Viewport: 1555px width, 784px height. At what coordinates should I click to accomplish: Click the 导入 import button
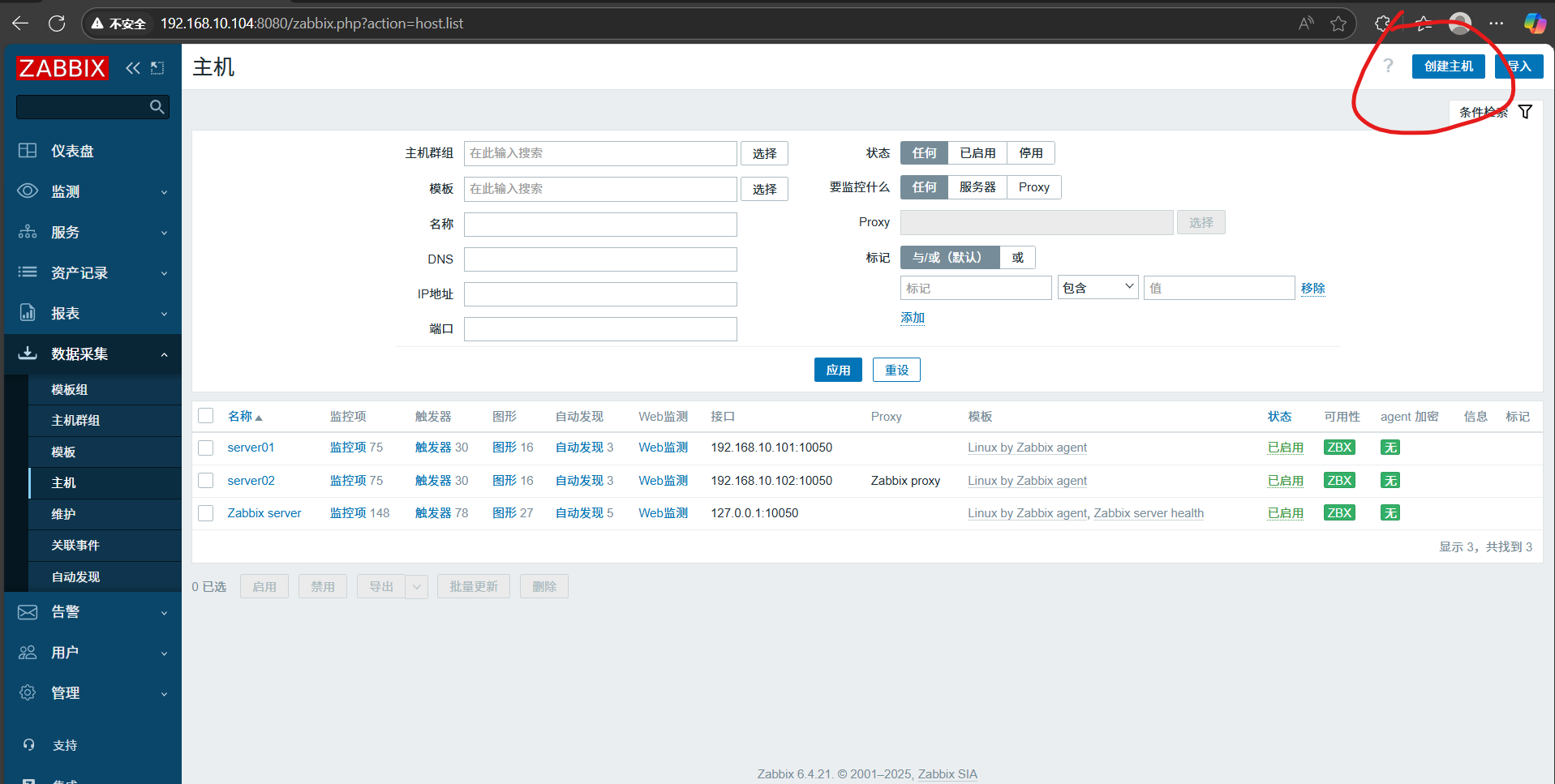1518,66
